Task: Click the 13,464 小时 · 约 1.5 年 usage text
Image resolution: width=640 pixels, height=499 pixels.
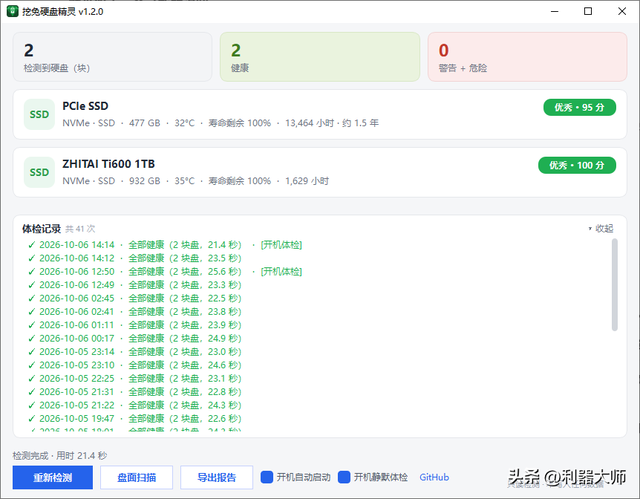Action: [332, 123]
